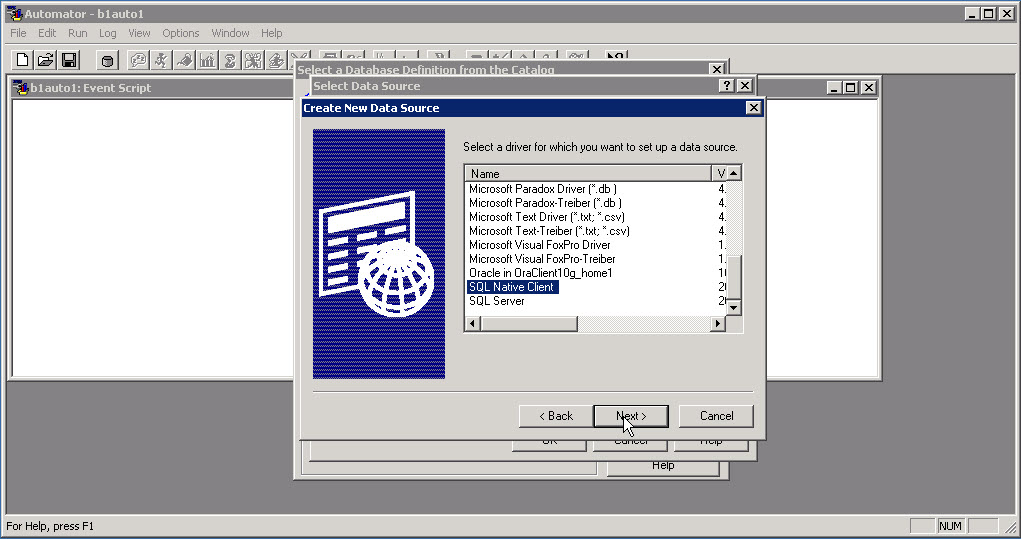Click the V (version) column header

[719, 173]
